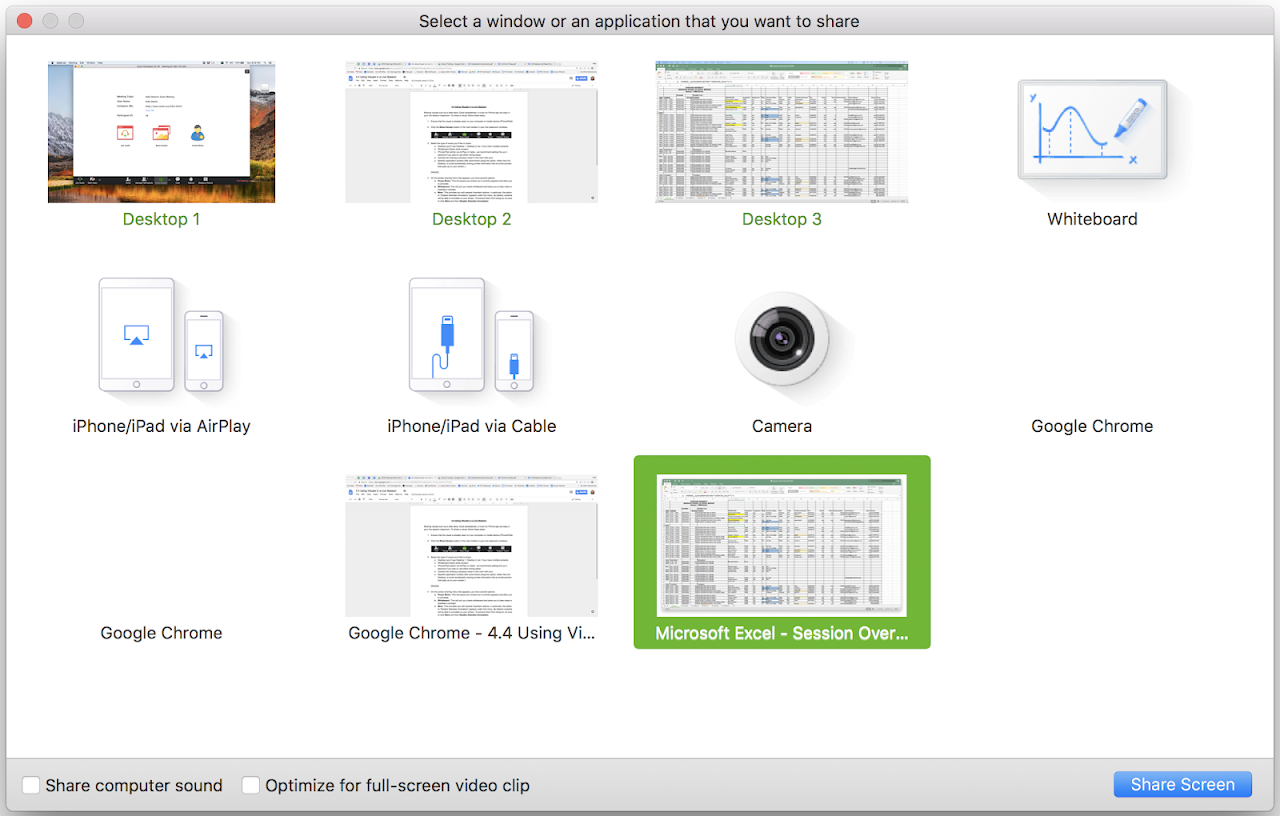Enable Share computer sound
This screenshot has height=816, width=1280.
click(x=30, y=785)
